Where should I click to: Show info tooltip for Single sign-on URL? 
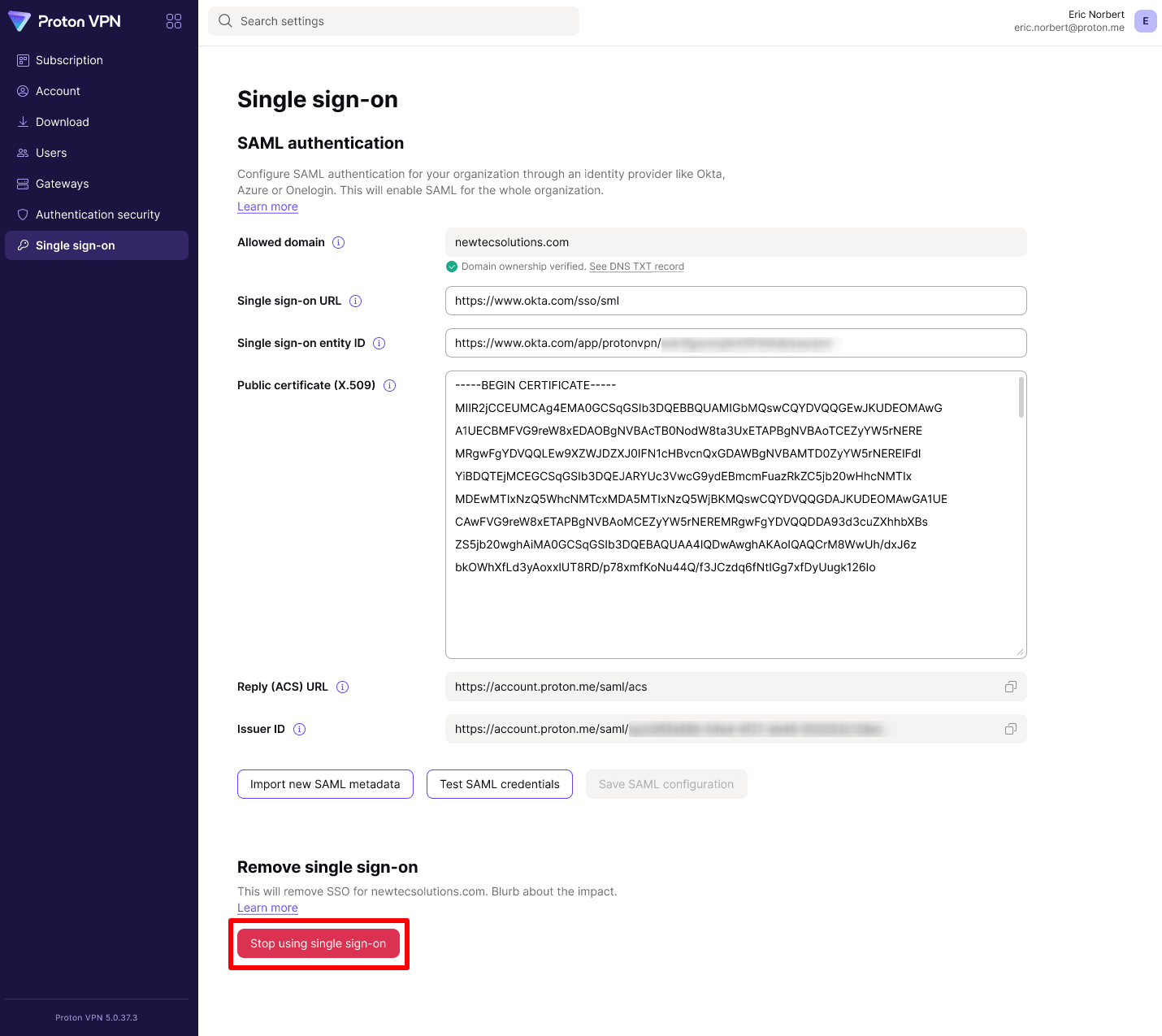355,301
